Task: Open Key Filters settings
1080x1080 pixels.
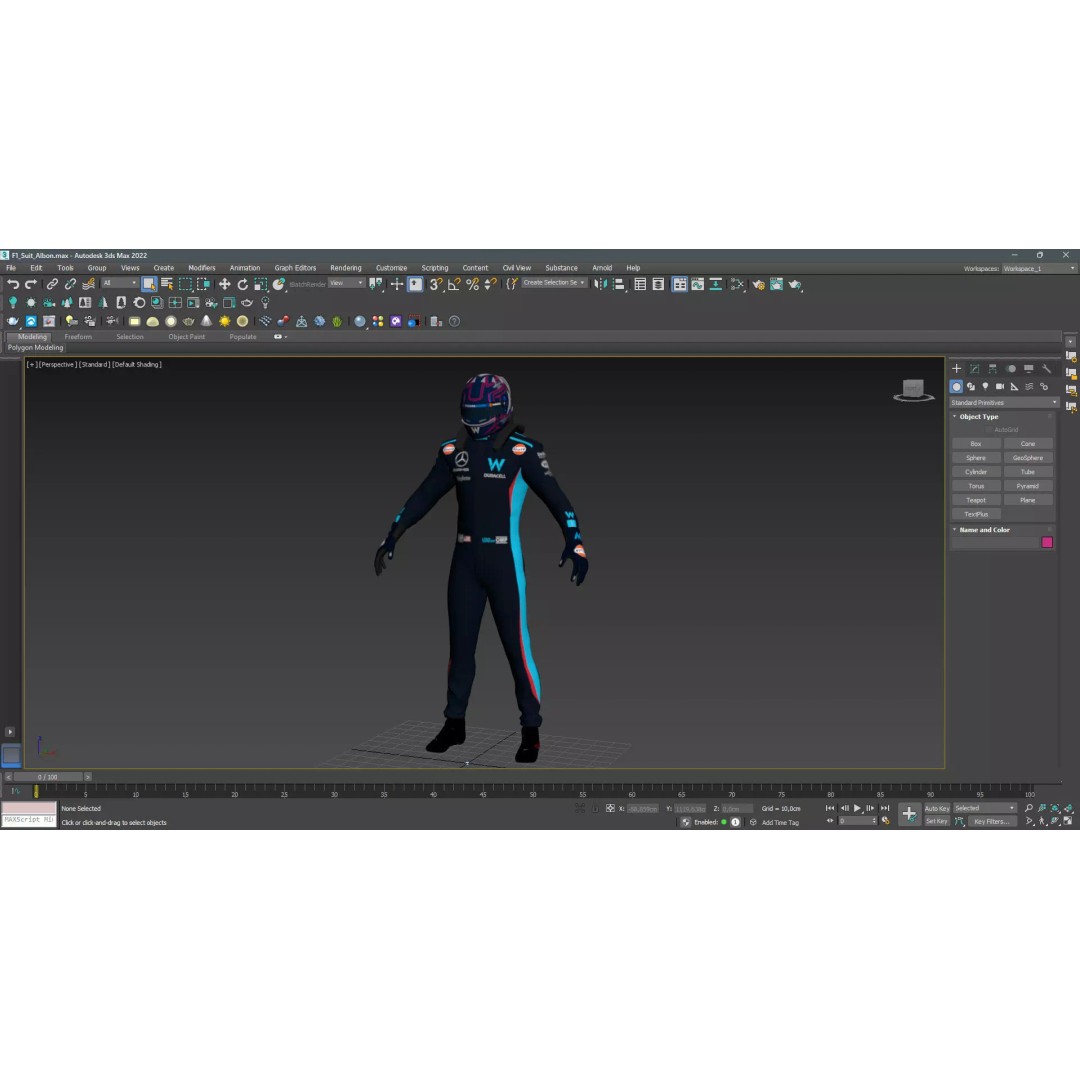Action: click(991, 821)
